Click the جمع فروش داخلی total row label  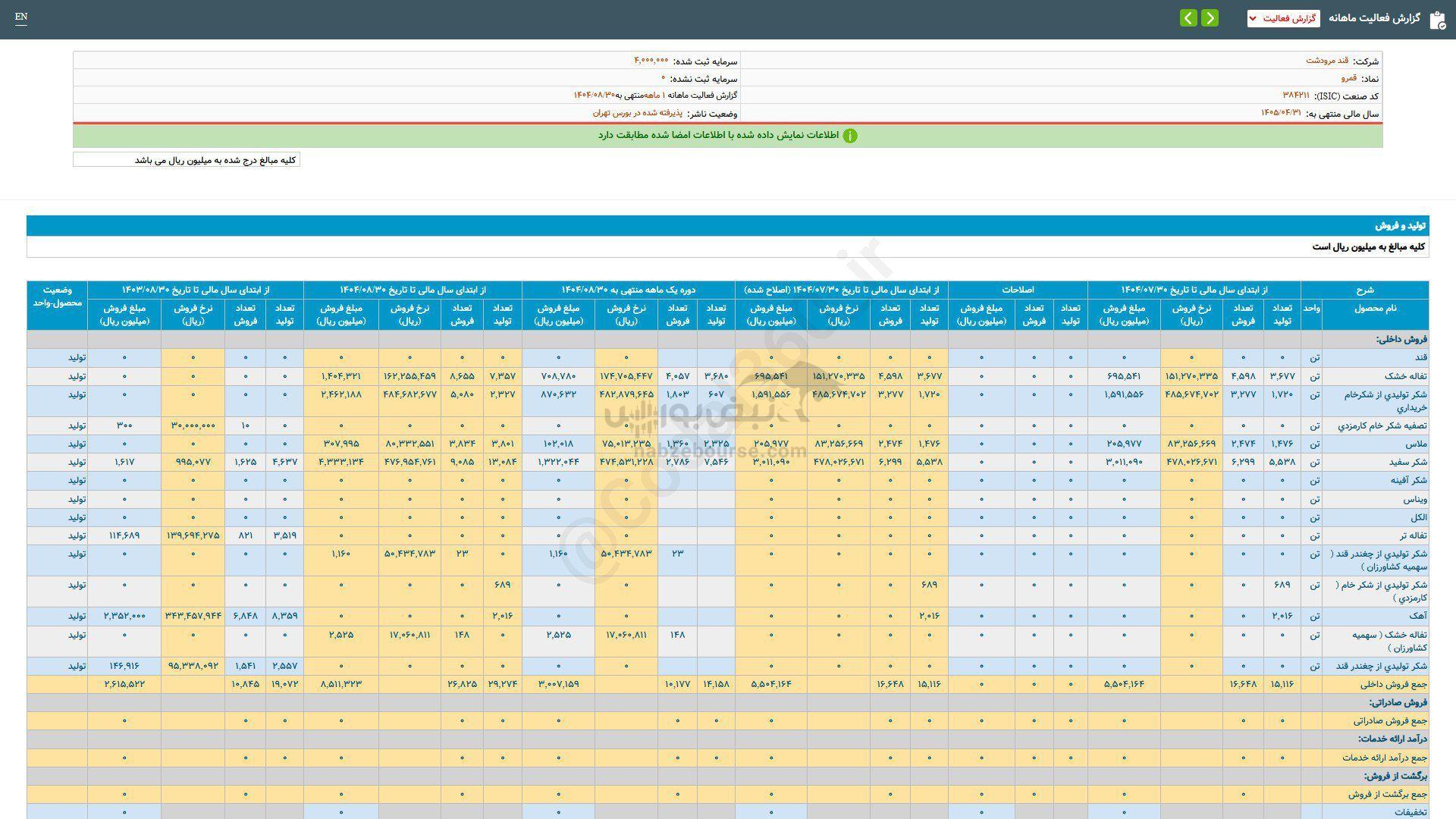[1394, 684]
